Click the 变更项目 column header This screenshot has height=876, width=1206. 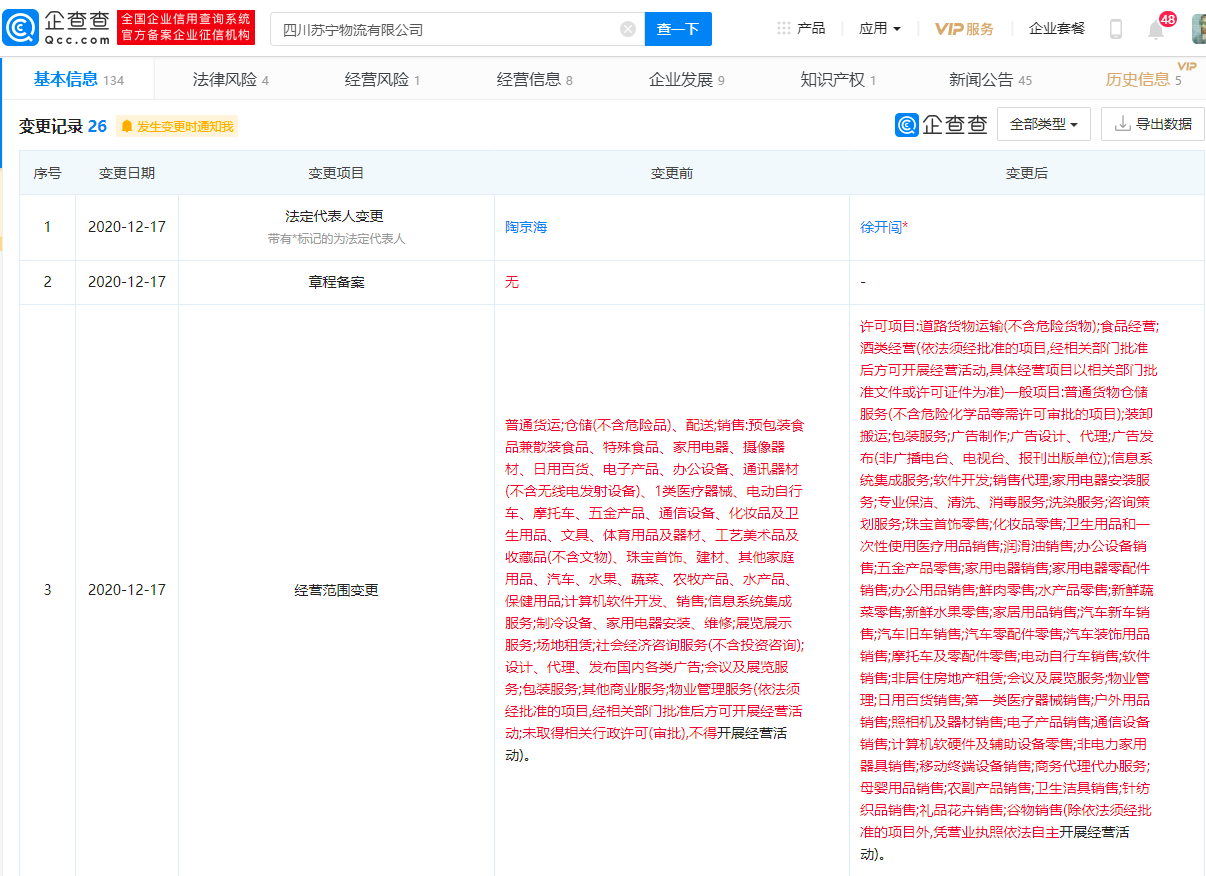(x=336, y=173)
